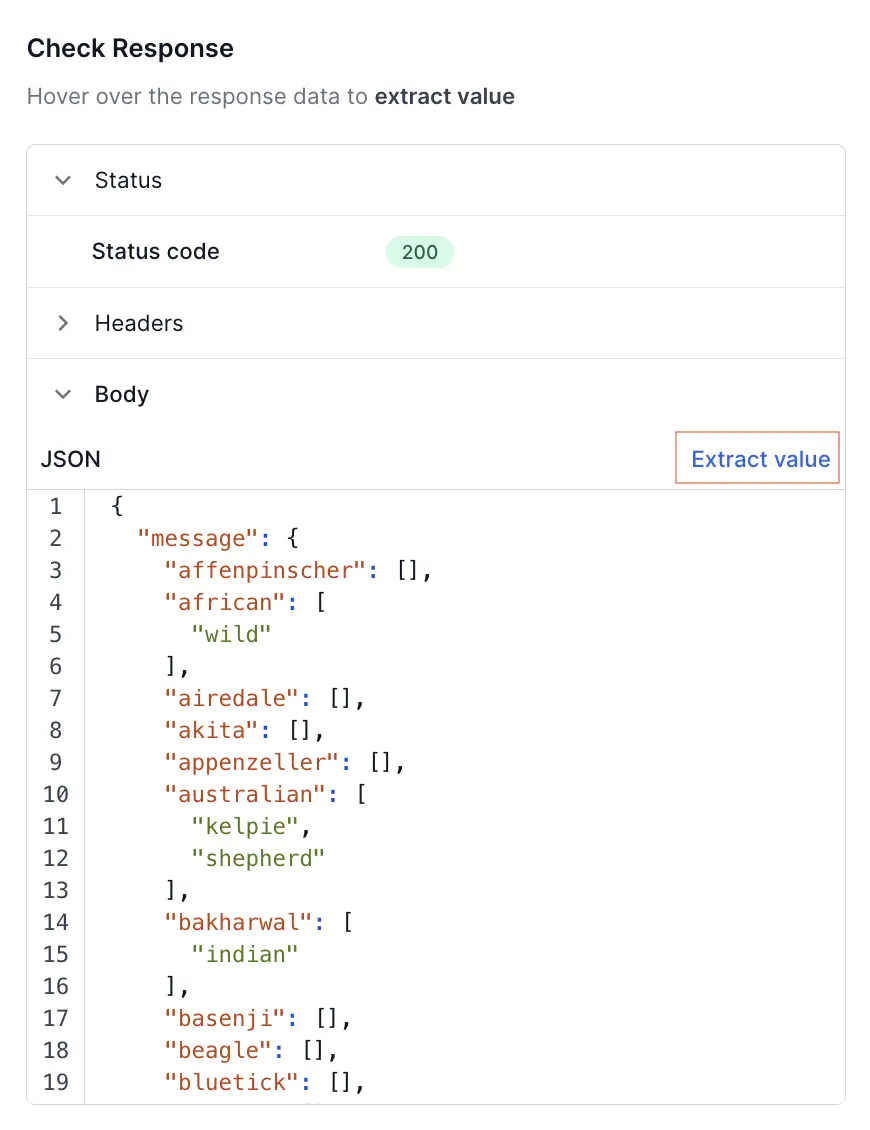870x1130 pixels.
Task: Select the "message" key in JSON
Action: (197, 538)
